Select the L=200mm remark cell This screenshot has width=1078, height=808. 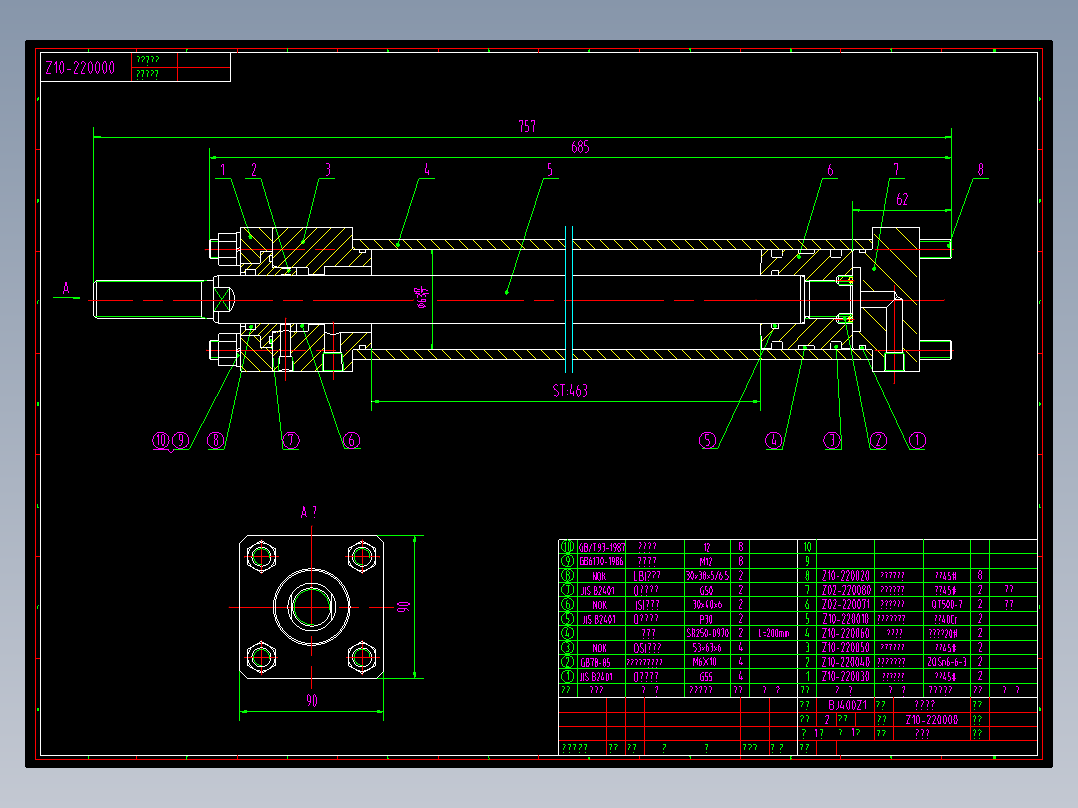[x=773, y=633]
